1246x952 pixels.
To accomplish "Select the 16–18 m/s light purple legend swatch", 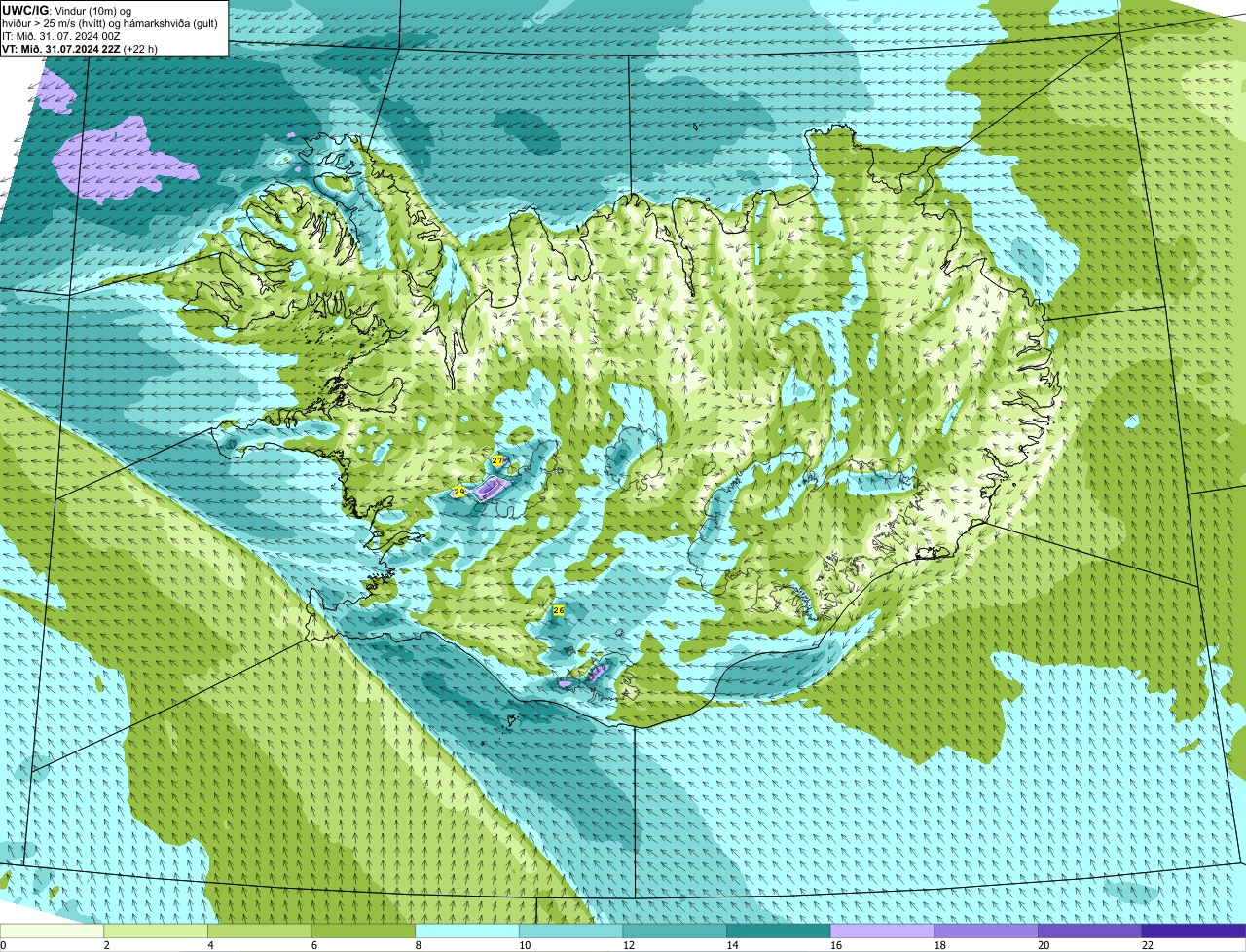I will (882, 931).
